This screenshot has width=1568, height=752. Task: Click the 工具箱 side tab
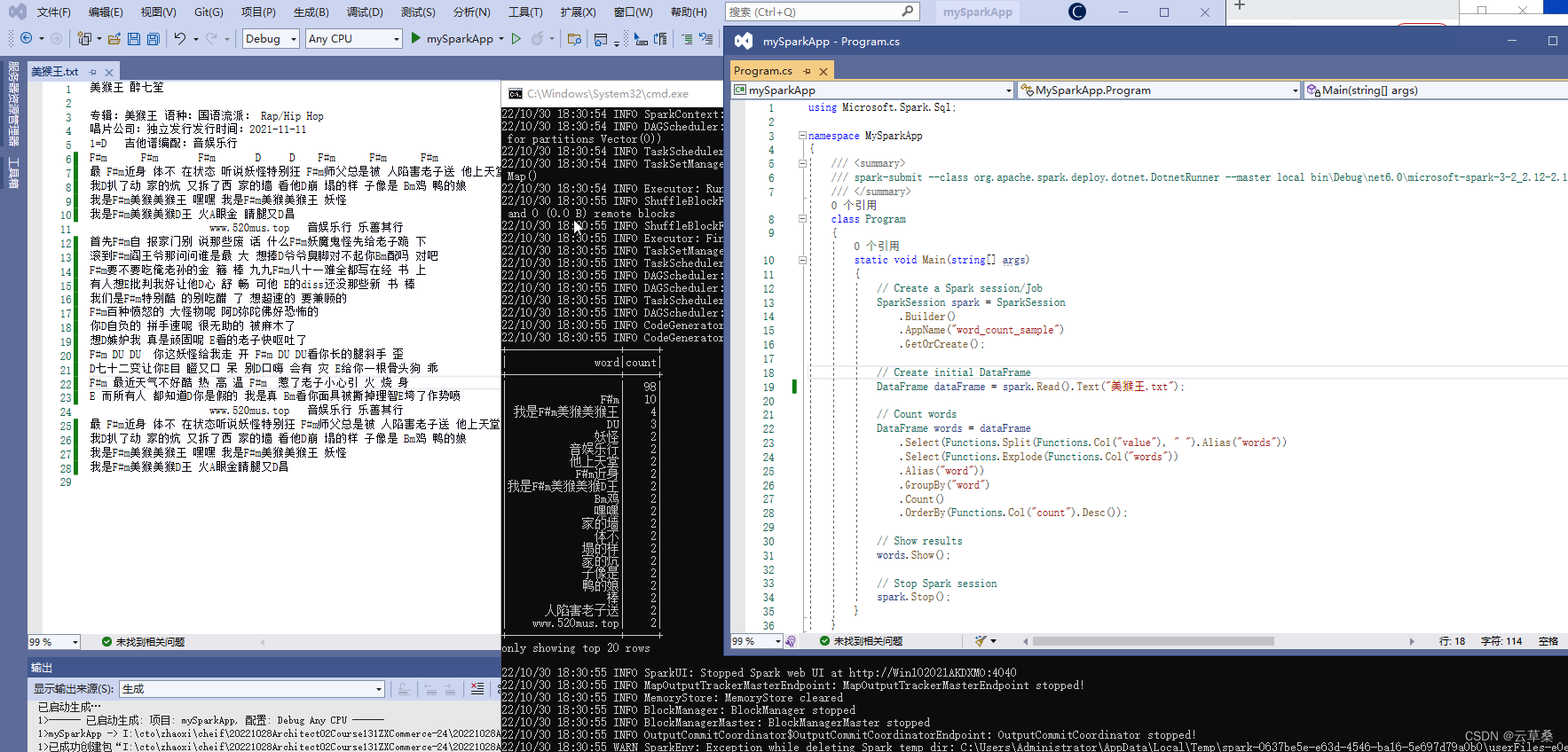[13, 173]
